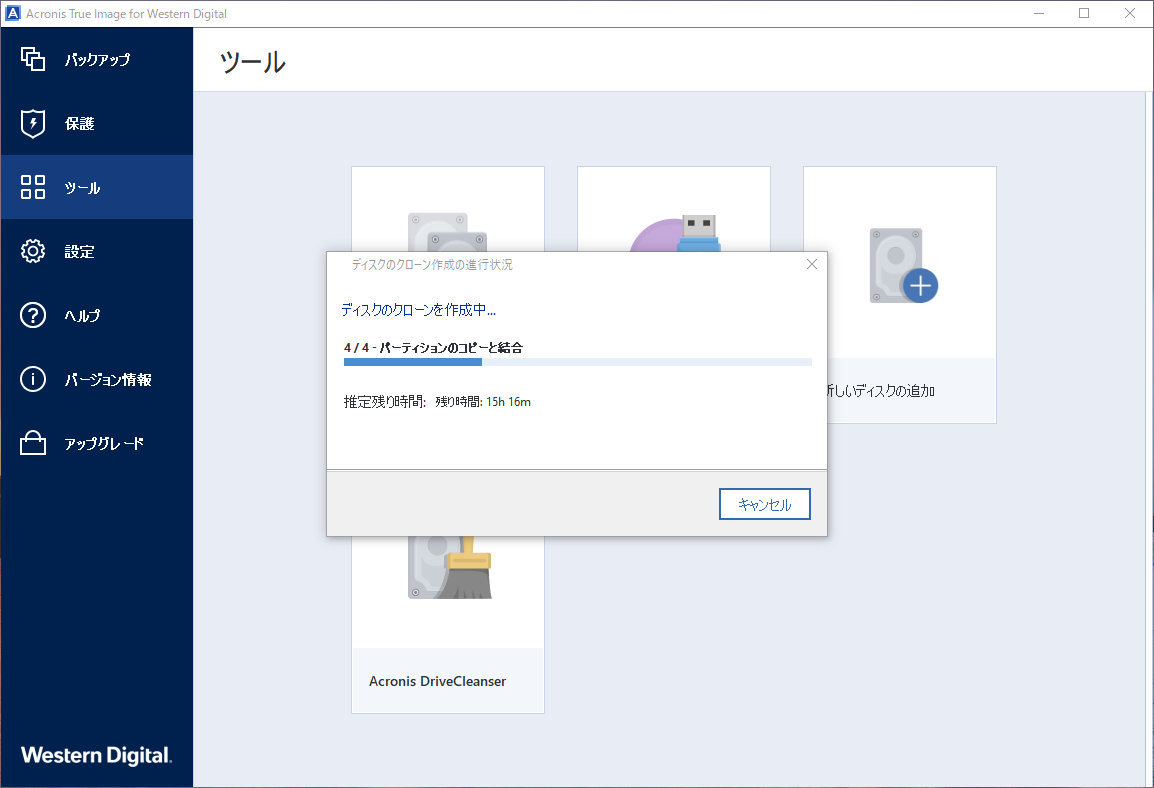Click the ディスクのクローンを作成中... status text
Image resolution: width=1154 pixels, height=788 pixels.
tap(418, 310)
